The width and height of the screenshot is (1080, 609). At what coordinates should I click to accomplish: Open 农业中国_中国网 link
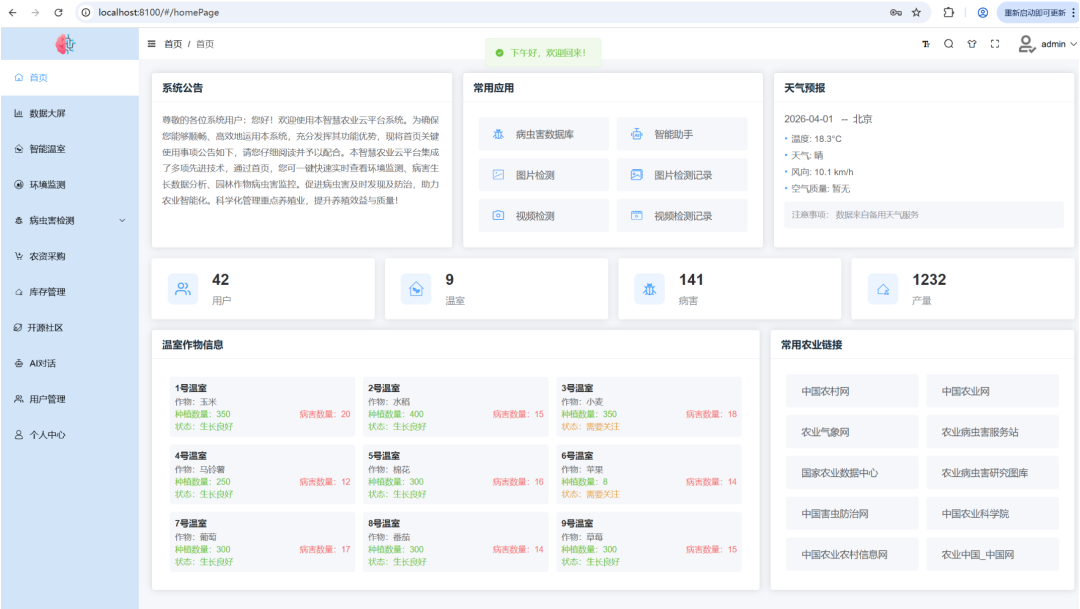993,554
